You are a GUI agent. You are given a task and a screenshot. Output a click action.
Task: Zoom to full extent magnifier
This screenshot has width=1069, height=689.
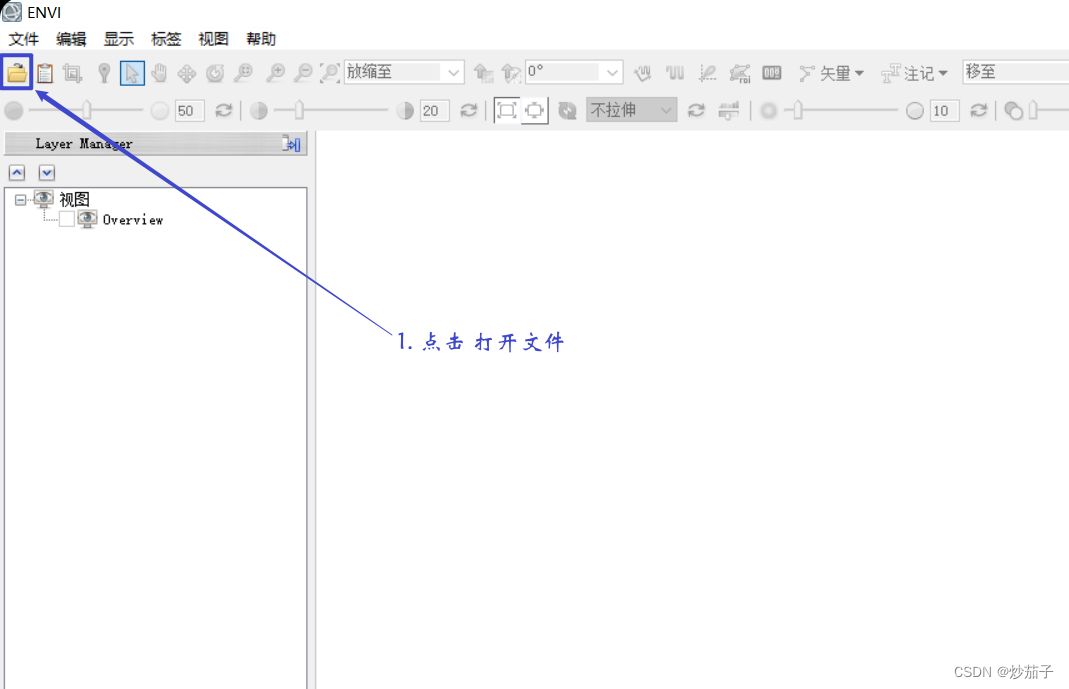pos(330,72)
